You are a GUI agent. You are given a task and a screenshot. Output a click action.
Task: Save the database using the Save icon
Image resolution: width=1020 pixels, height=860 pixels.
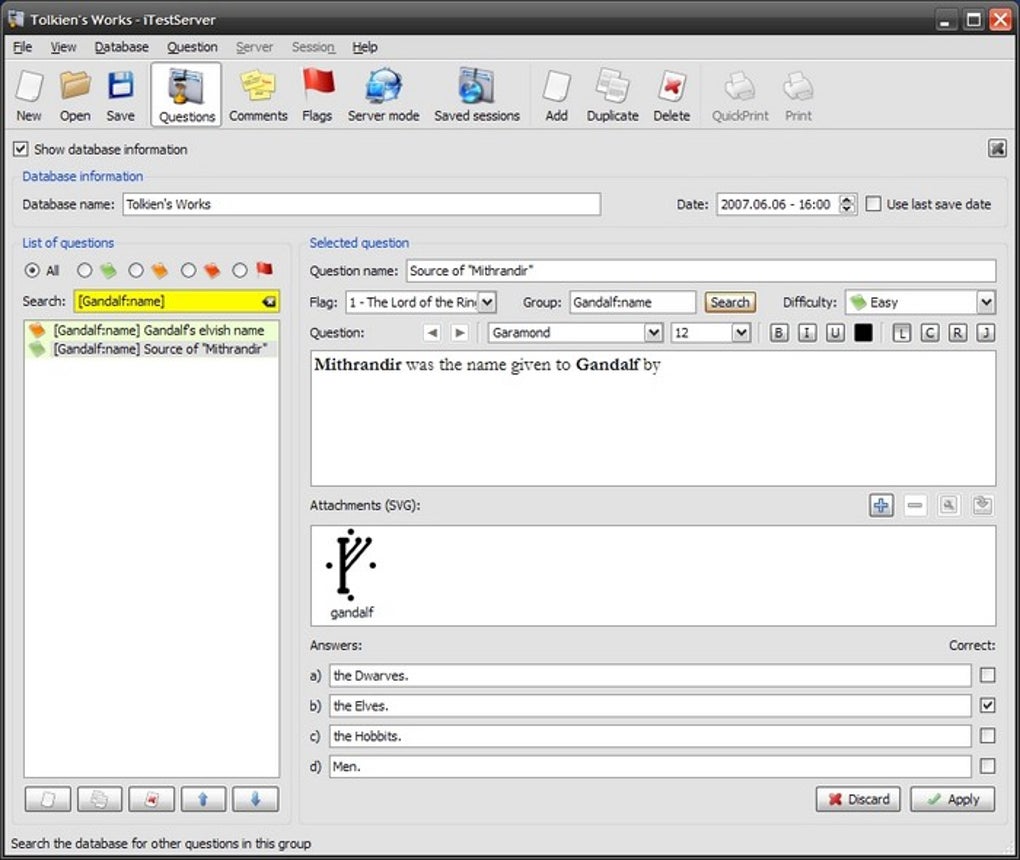pos(120,95)
